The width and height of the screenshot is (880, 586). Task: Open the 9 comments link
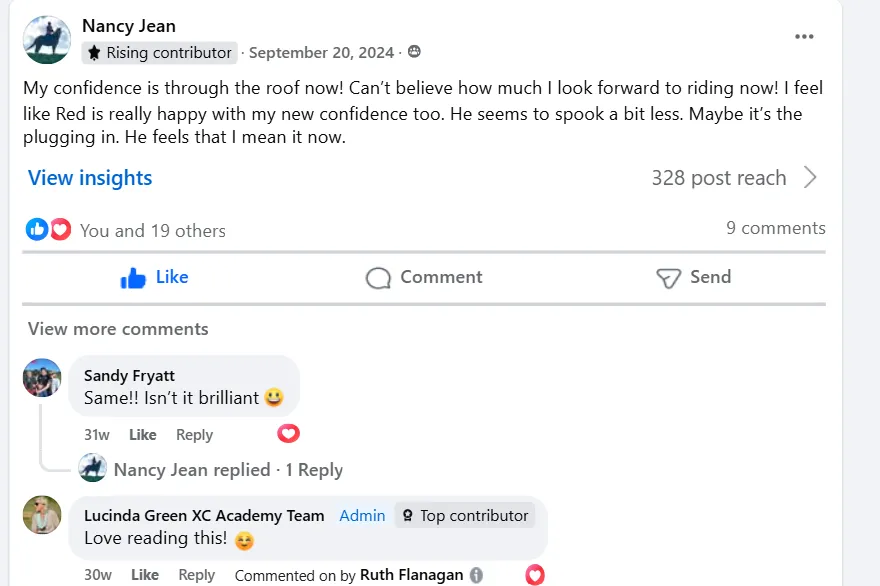click(775, 228)
